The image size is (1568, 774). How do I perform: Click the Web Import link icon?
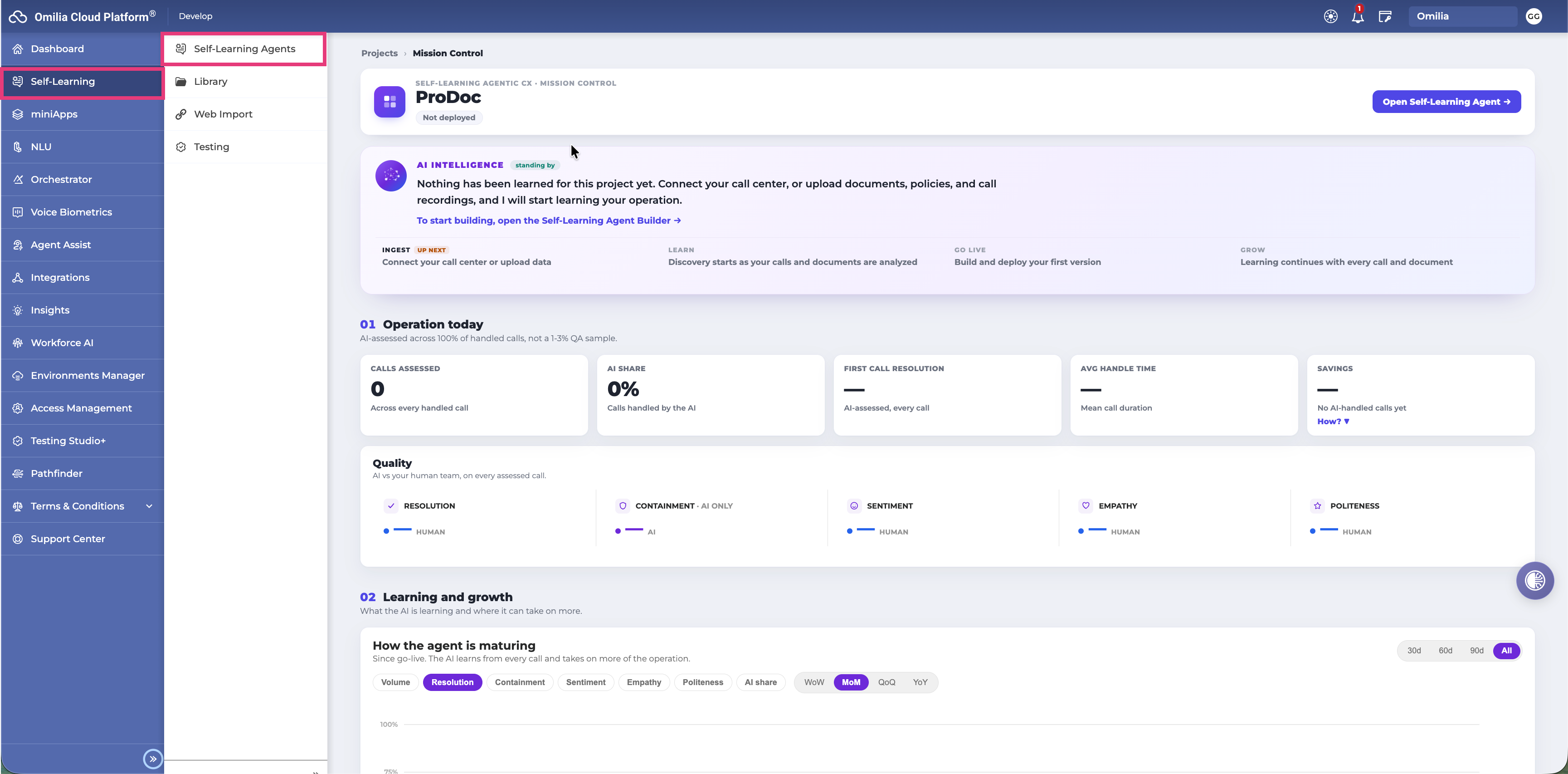[181, 114]
